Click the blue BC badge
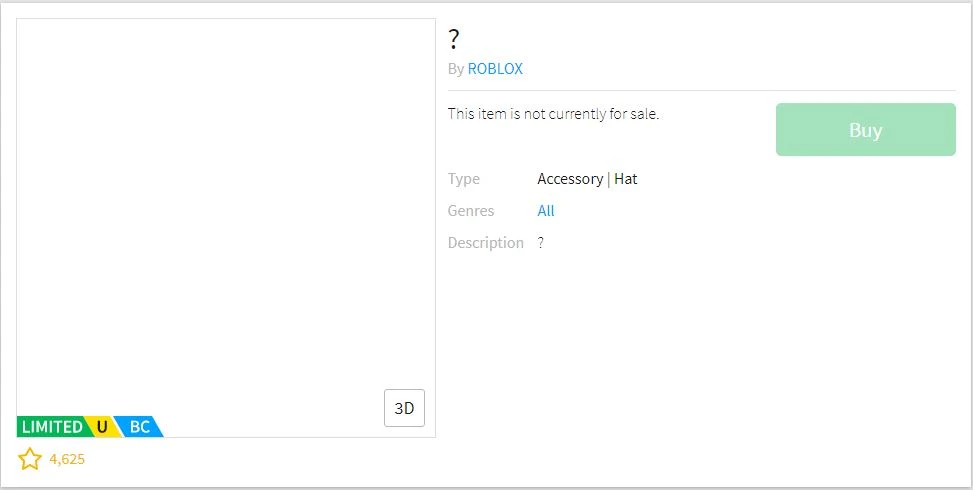973x490 pixels. 140,427
